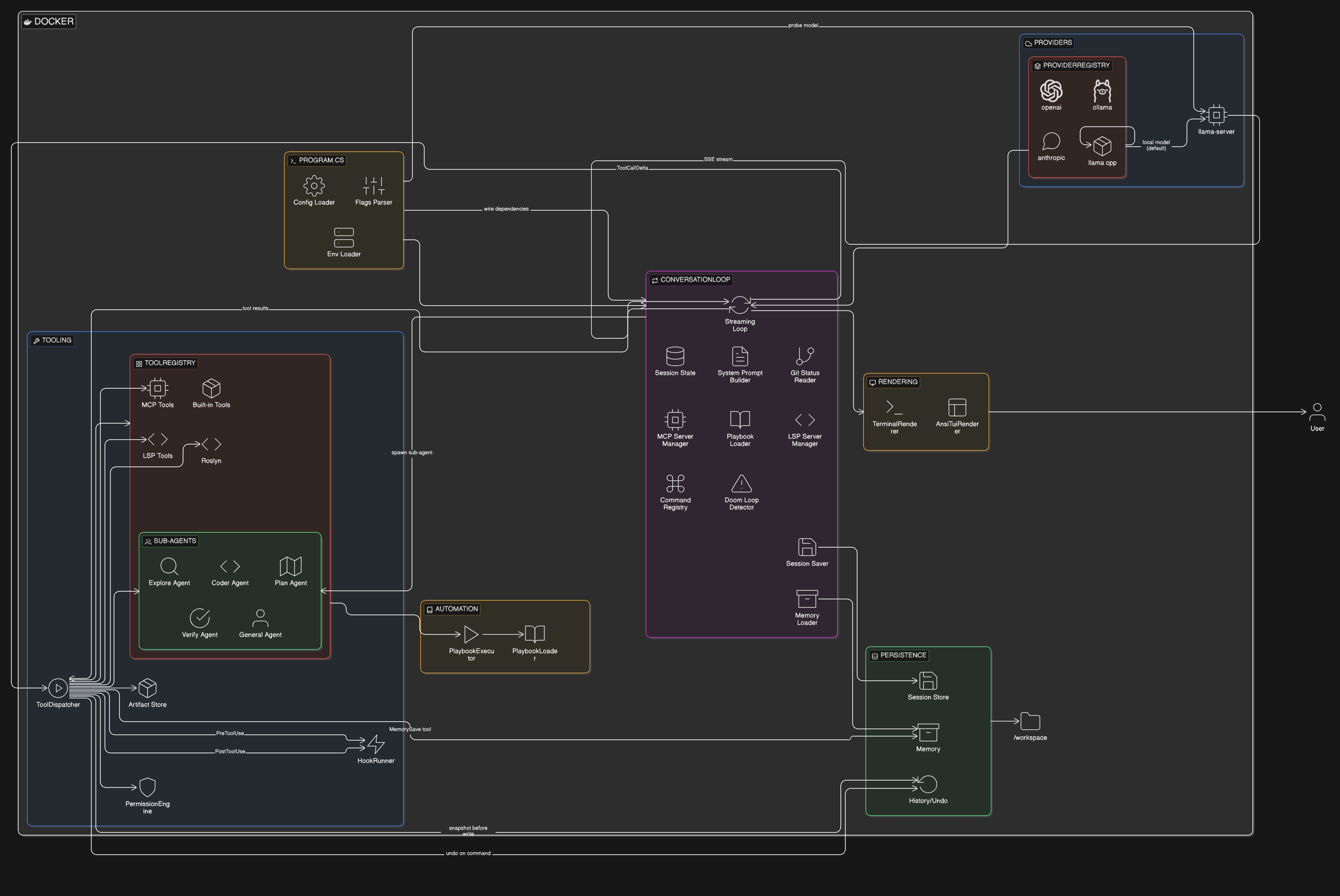Select the Doom Loop Detector warning icon
This screenshot has height=896, width=1340.
pos(741,484)
